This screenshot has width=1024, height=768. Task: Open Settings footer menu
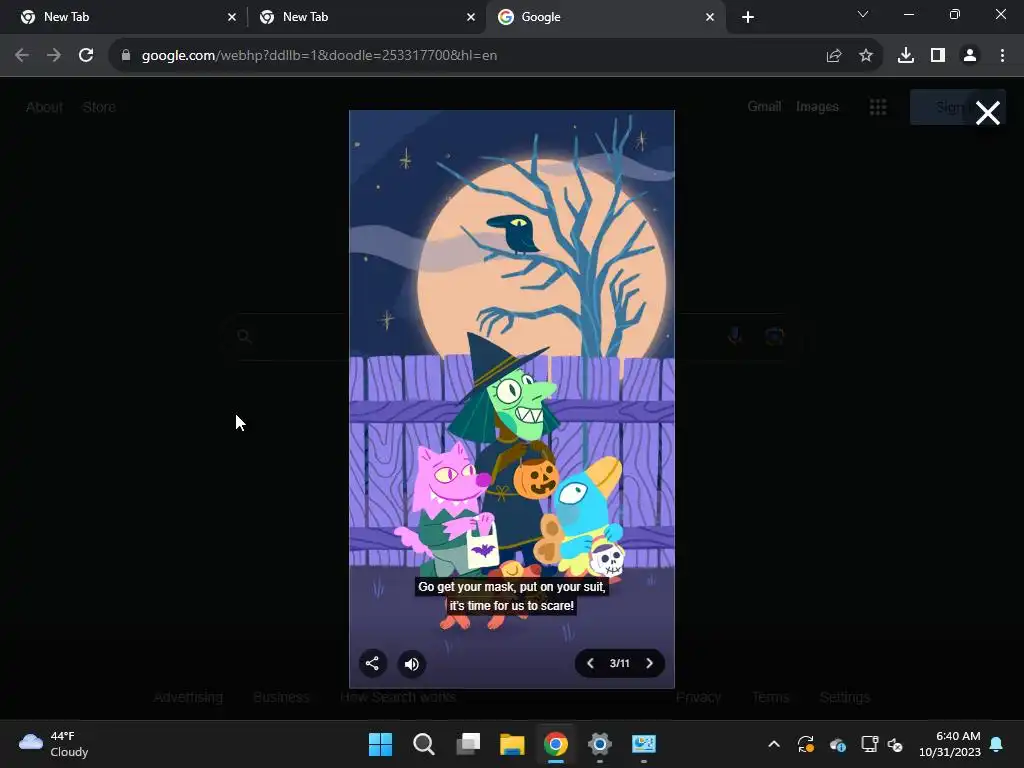click(844, 697)
